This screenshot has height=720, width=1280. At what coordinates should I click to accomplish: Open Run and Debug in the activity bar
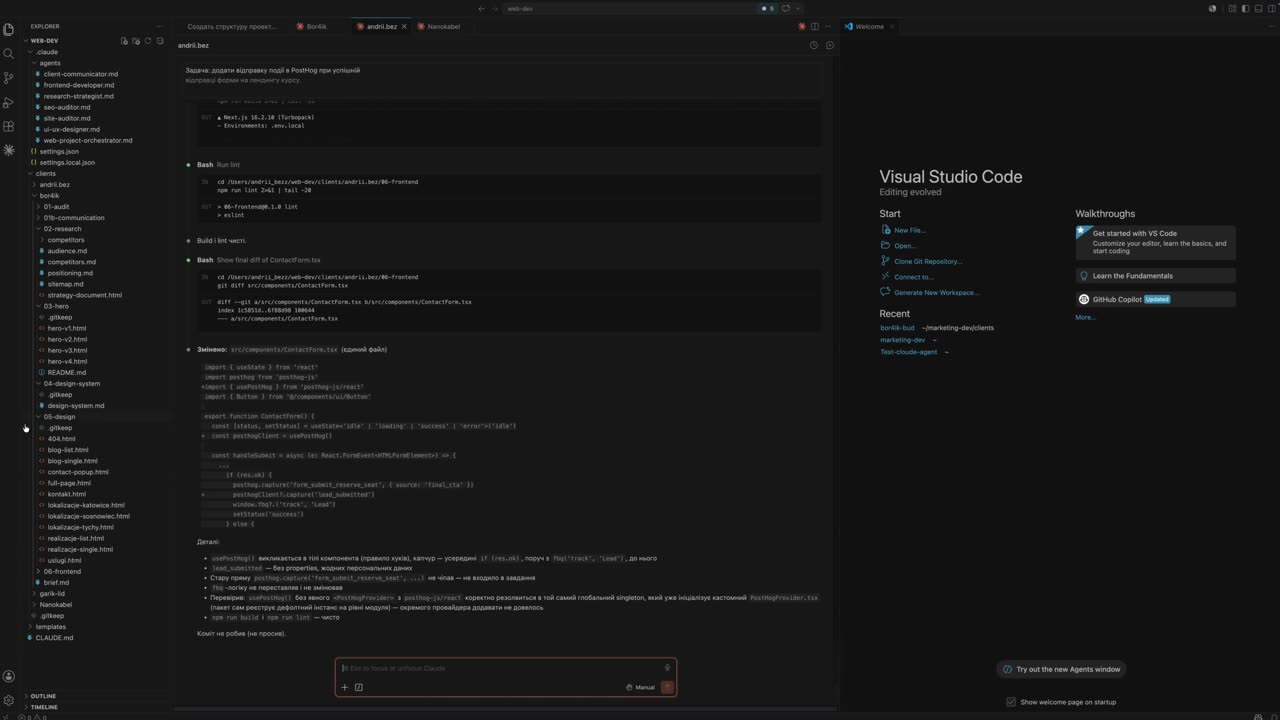(9, 102)
